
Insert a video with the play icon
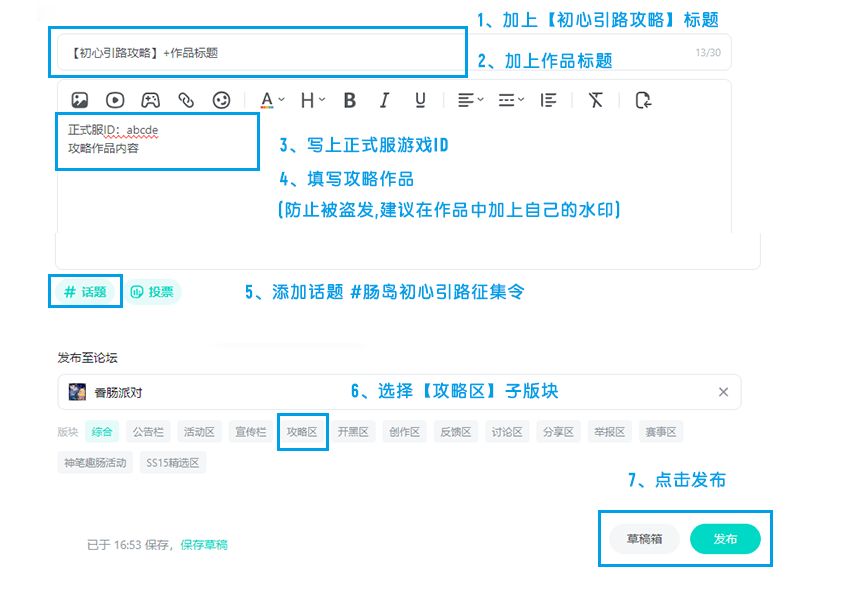point(115,100)
